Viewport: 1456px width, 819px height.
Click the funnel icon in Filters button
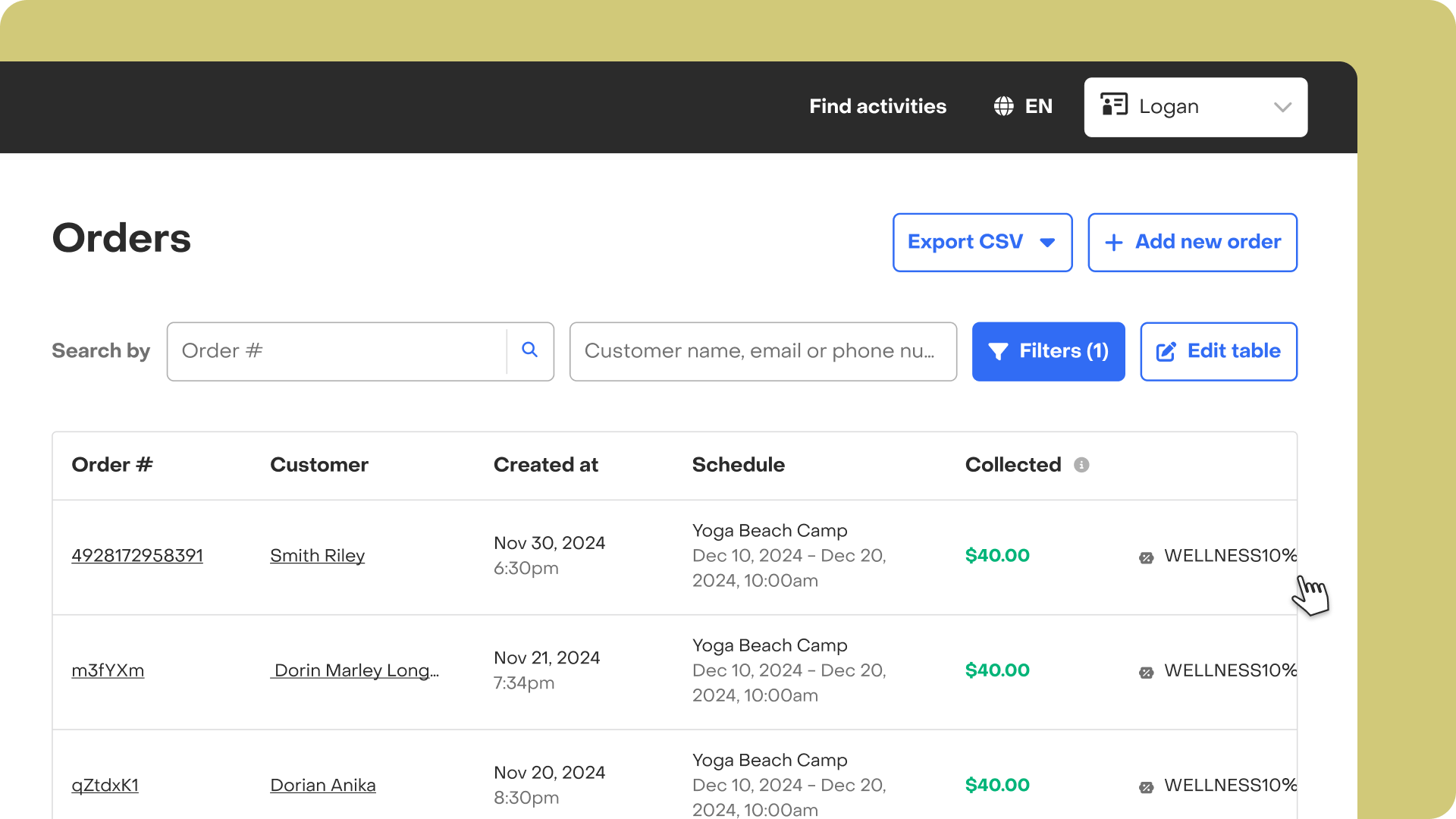pyautogui.click(x=998, y=351)
